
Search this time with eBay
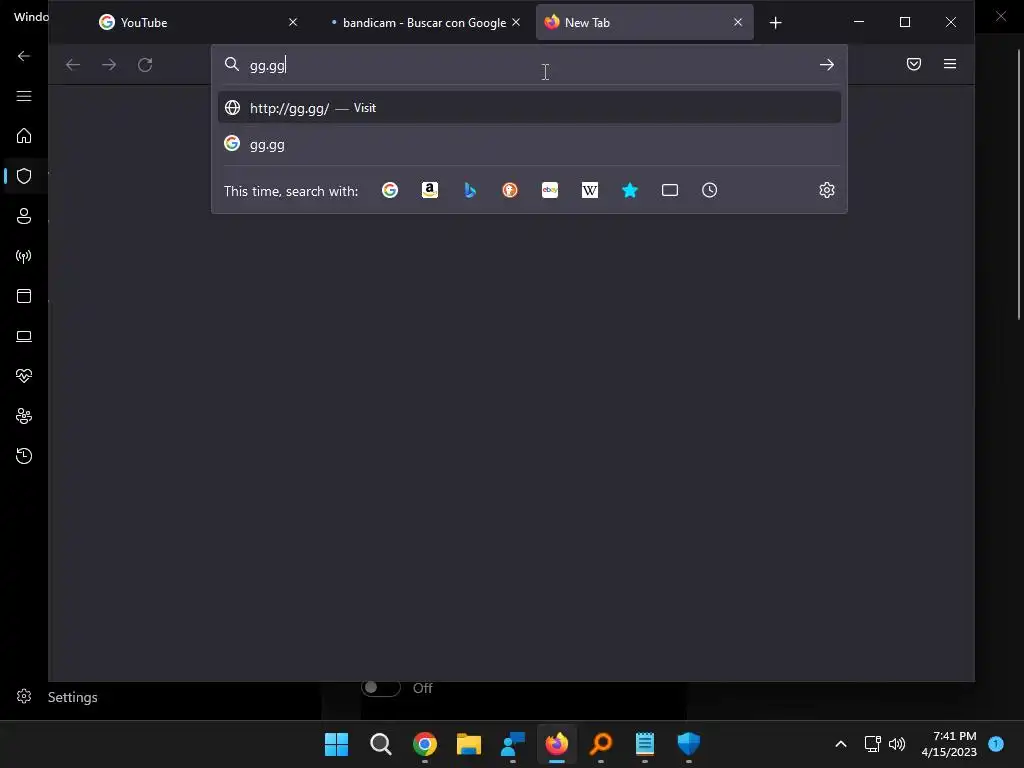tap(550, 190)
